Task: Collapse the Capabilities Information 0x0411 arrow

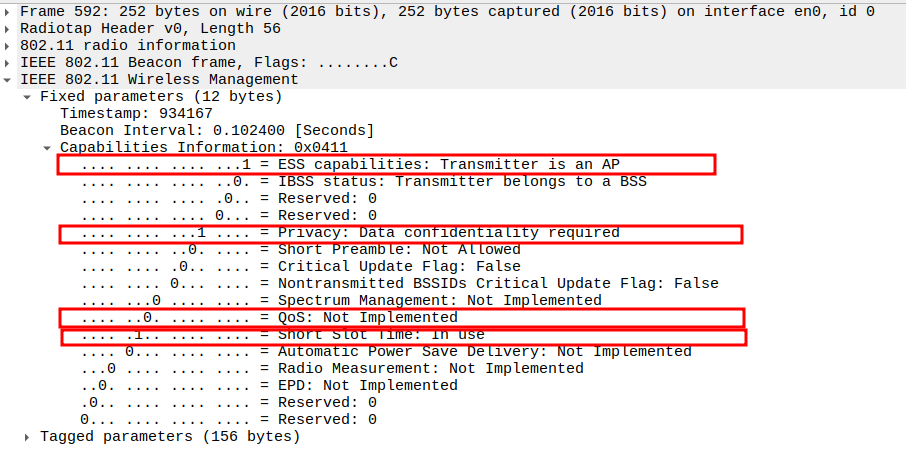Action: click(47, 147)
